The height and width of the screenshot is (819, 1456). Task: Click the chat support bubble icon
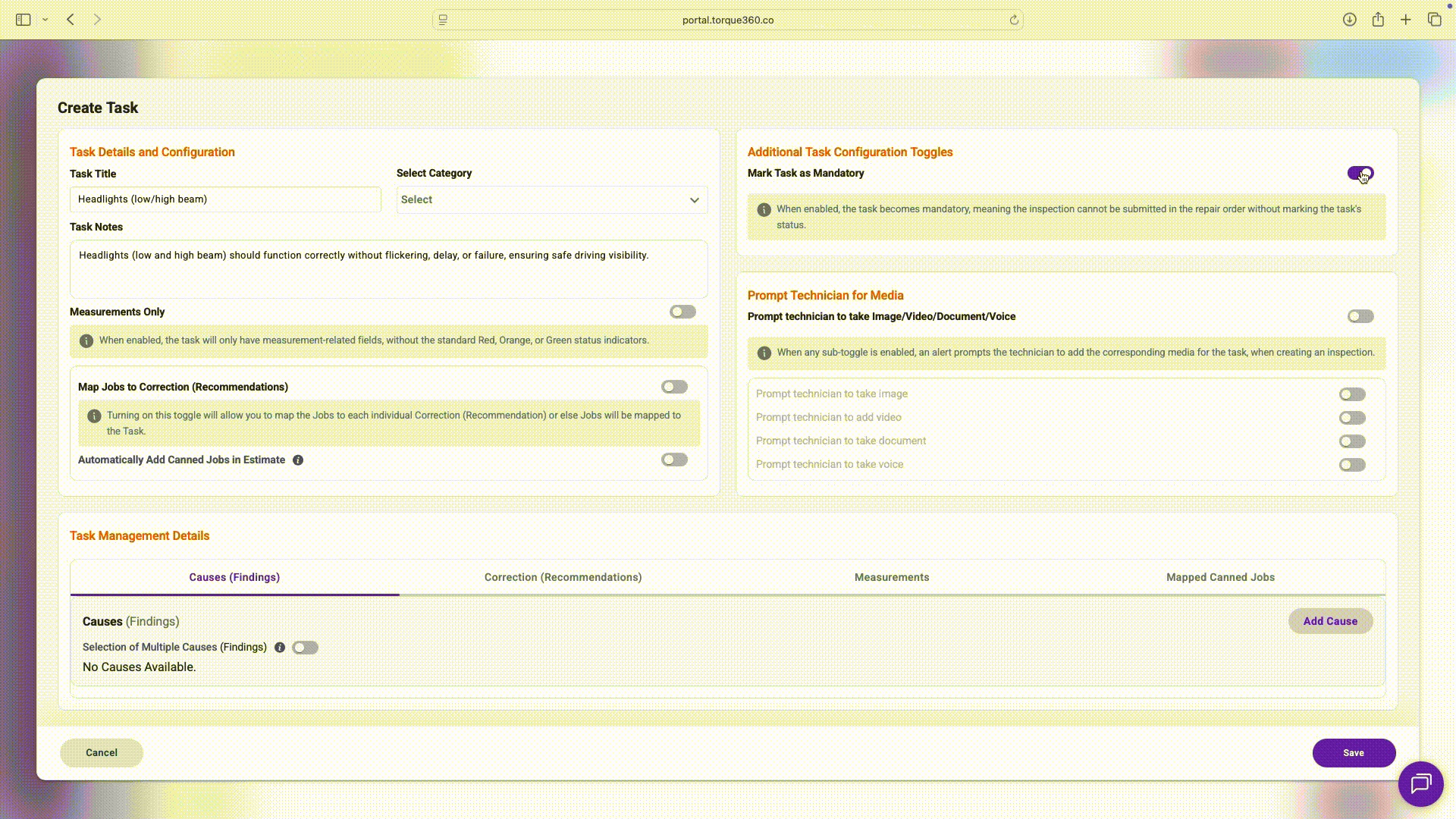coord(1420,783)
